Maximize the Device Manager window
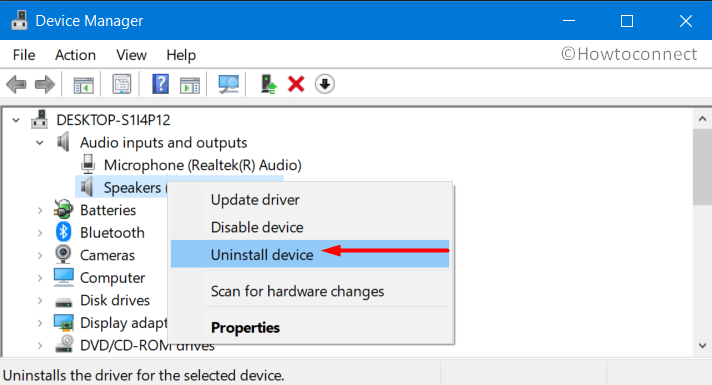 click(x=627, y=21)
